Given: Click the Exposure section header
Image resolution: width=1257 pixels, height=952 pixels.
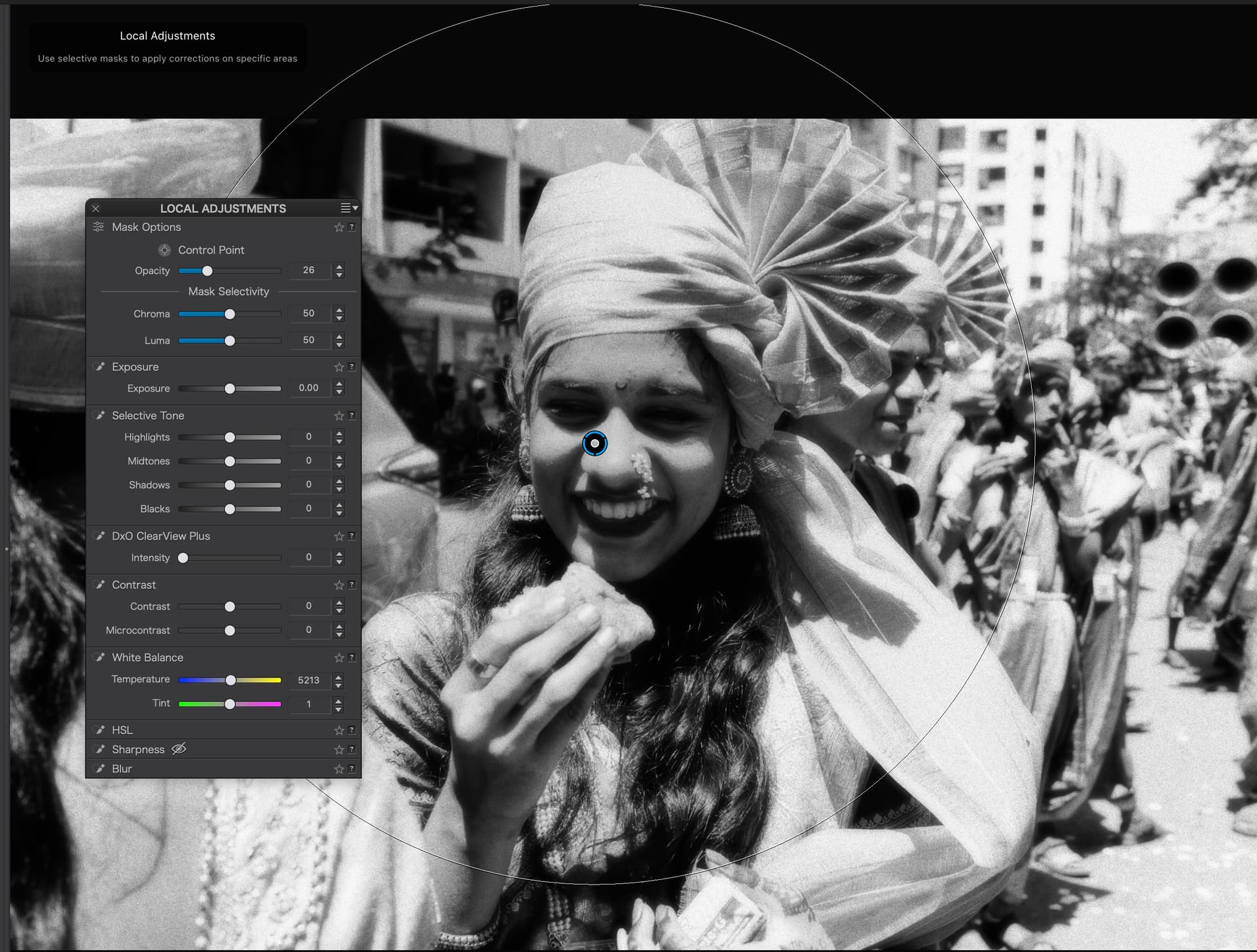Looking at the screenshot, I should [136, 367].
